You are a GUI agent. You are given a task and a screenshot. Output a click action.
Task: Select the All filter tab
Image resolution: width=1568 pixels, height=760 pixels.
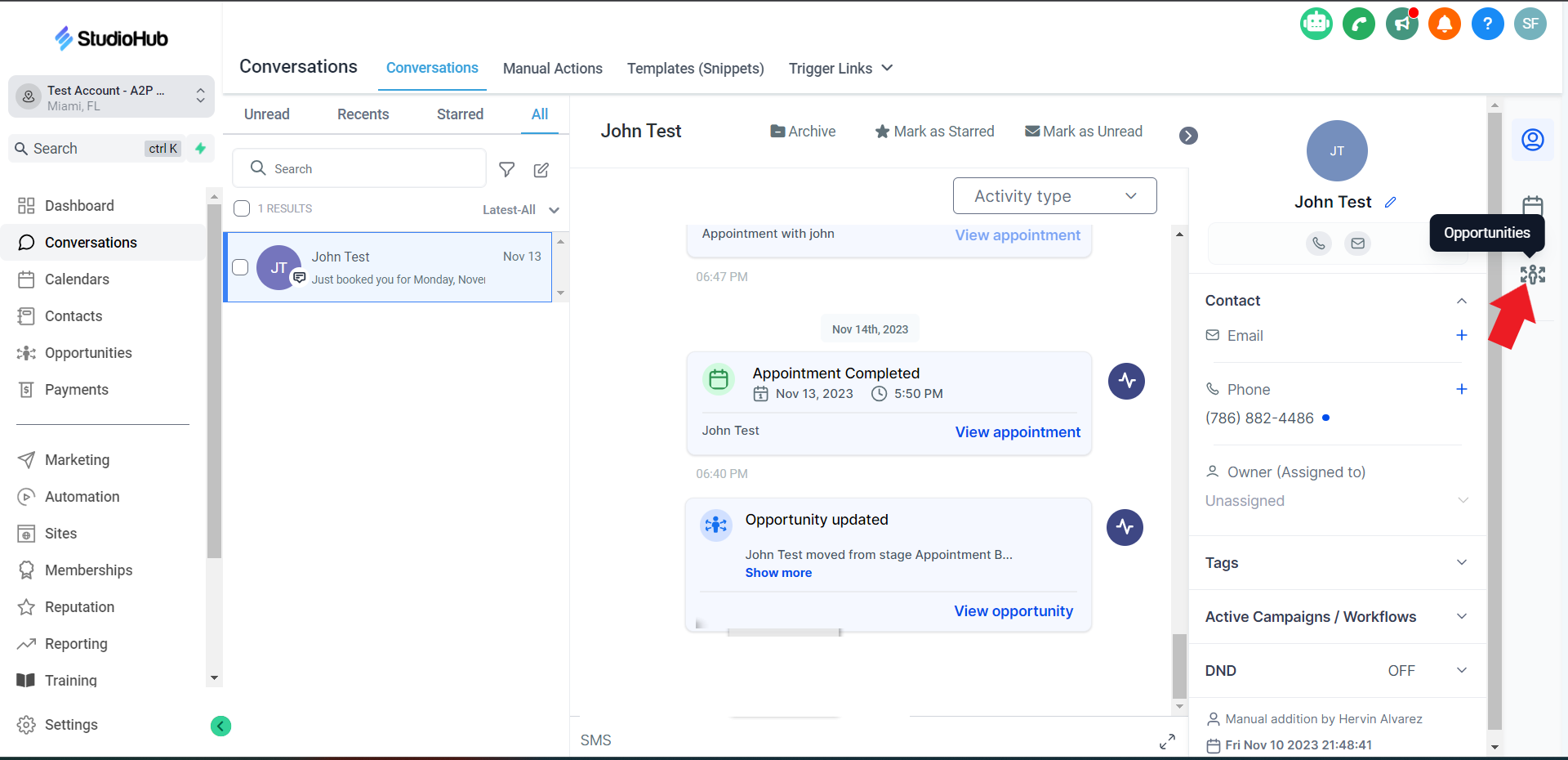point(540,114)
